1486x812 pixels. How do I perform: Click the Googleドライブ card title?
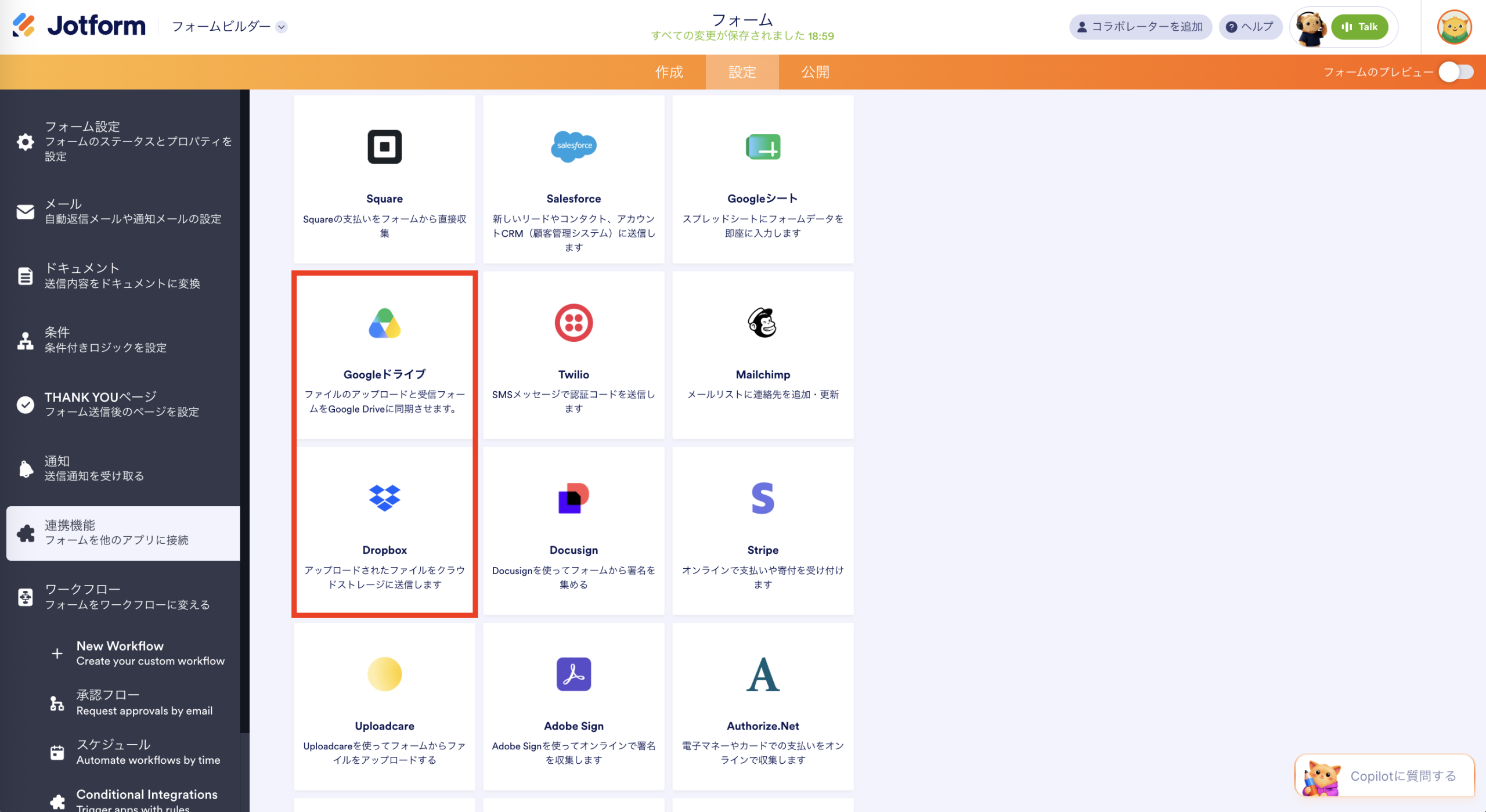pos(384,374)
